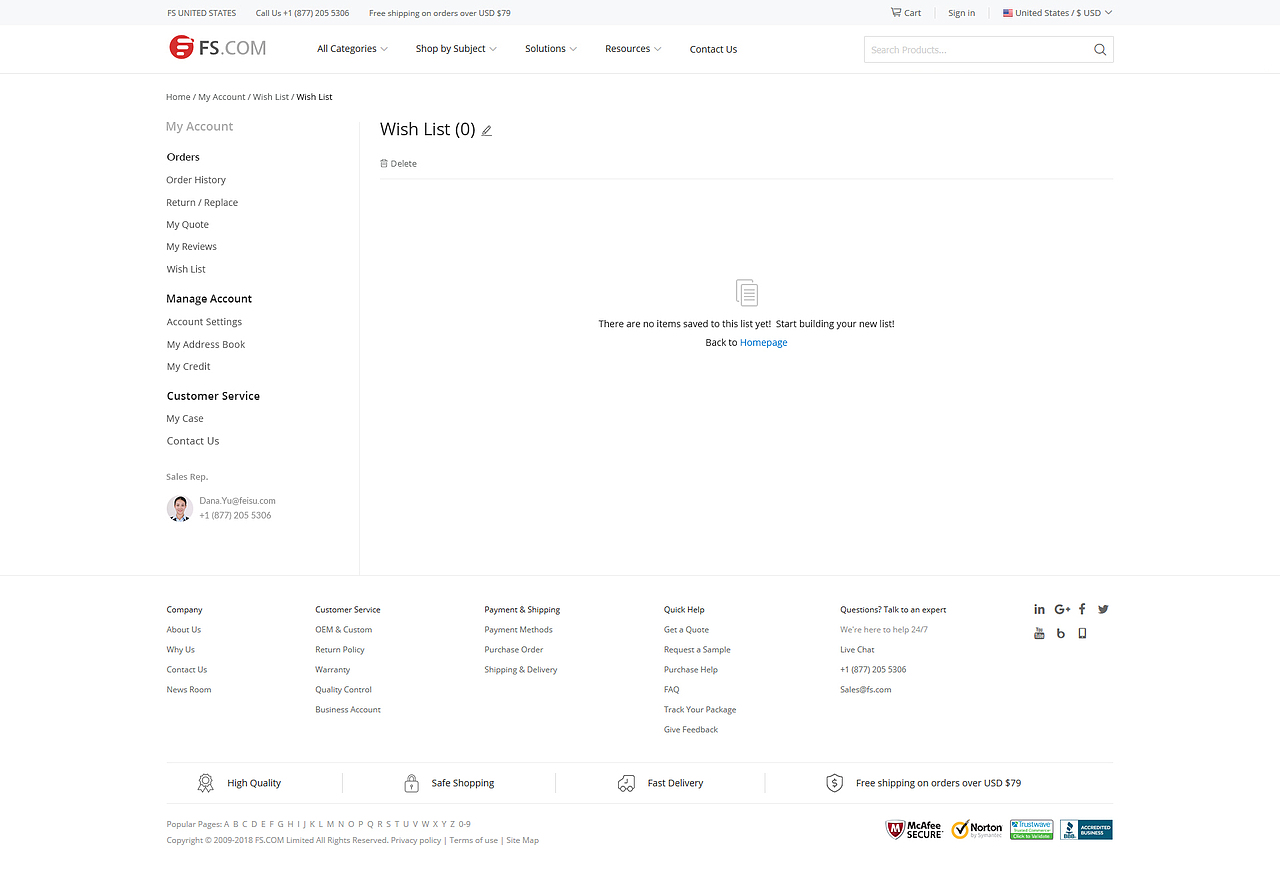Viewport: 1280px width, 873px height.
Task: Click the Homepage link
Action: point(764,342)
